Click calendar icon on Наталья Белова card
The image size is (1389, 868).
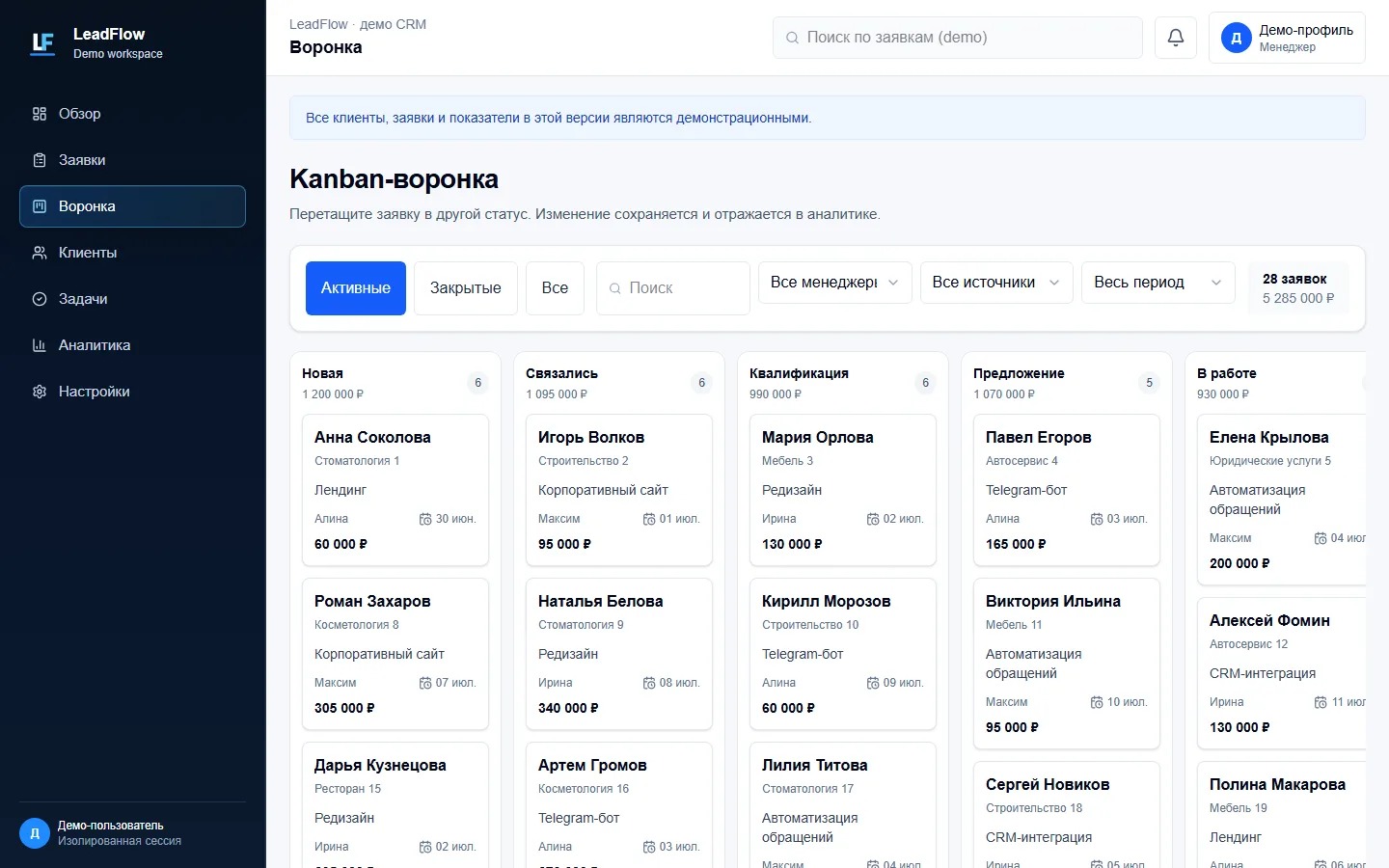(649, 683)
